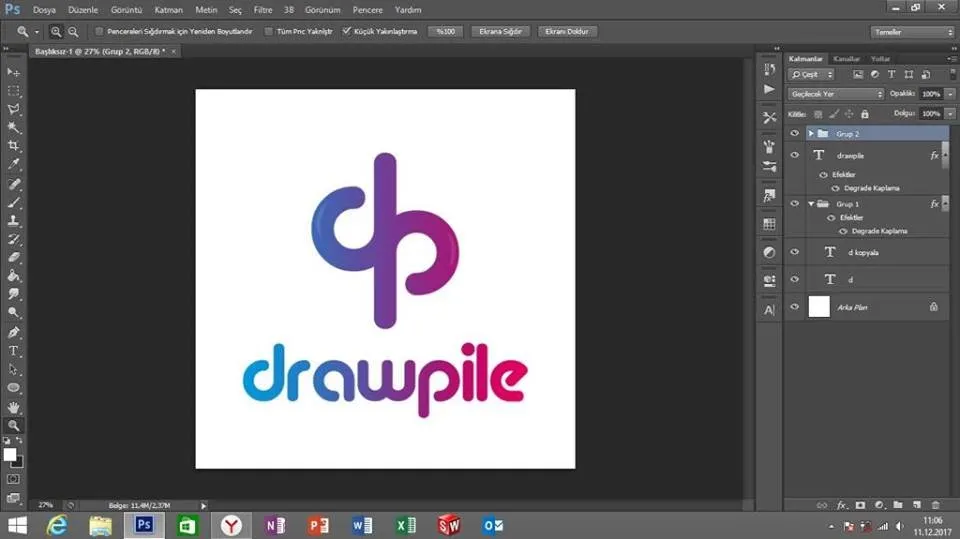Select the Move tool
960x539 pixels.
pos(13,72)
